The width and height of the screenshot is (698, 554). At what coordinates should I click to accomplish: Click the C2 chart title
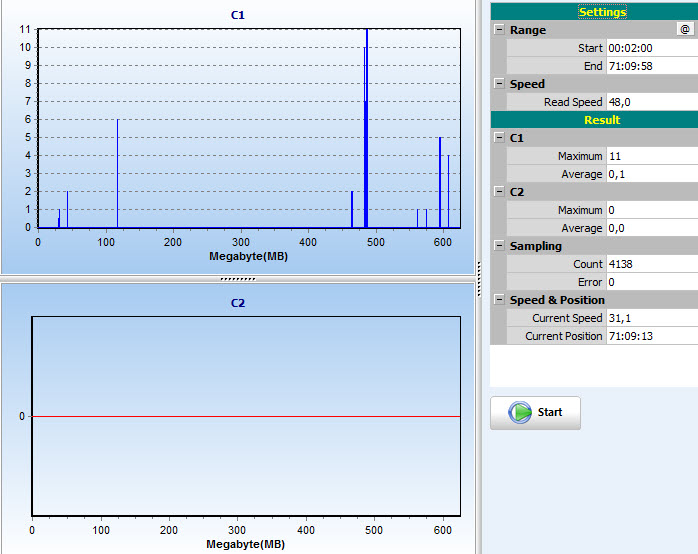pos(238,303)
